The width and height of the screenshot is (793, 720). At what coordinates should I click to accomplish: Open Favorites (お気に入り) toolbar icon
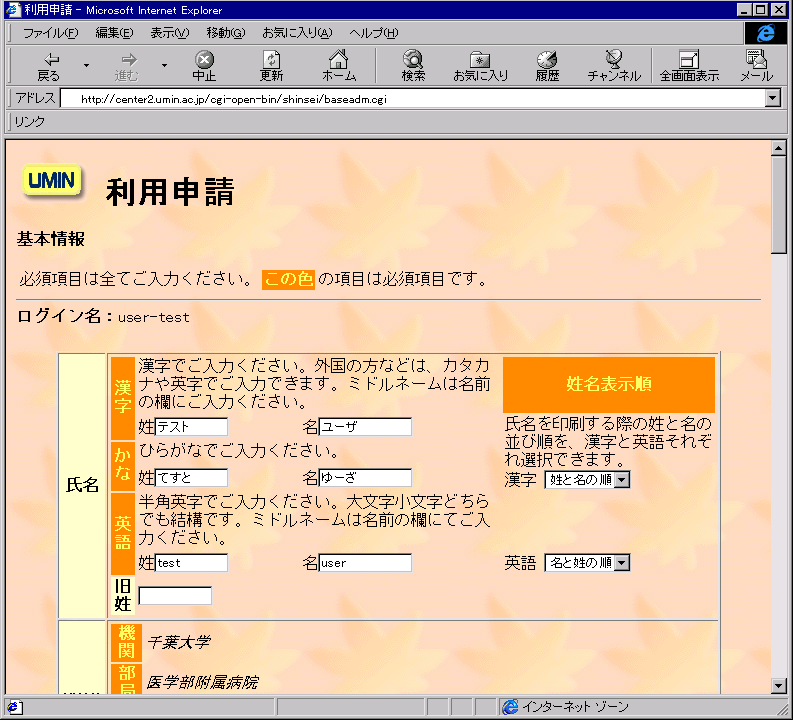pyautogui.click(x=480, y=66)
